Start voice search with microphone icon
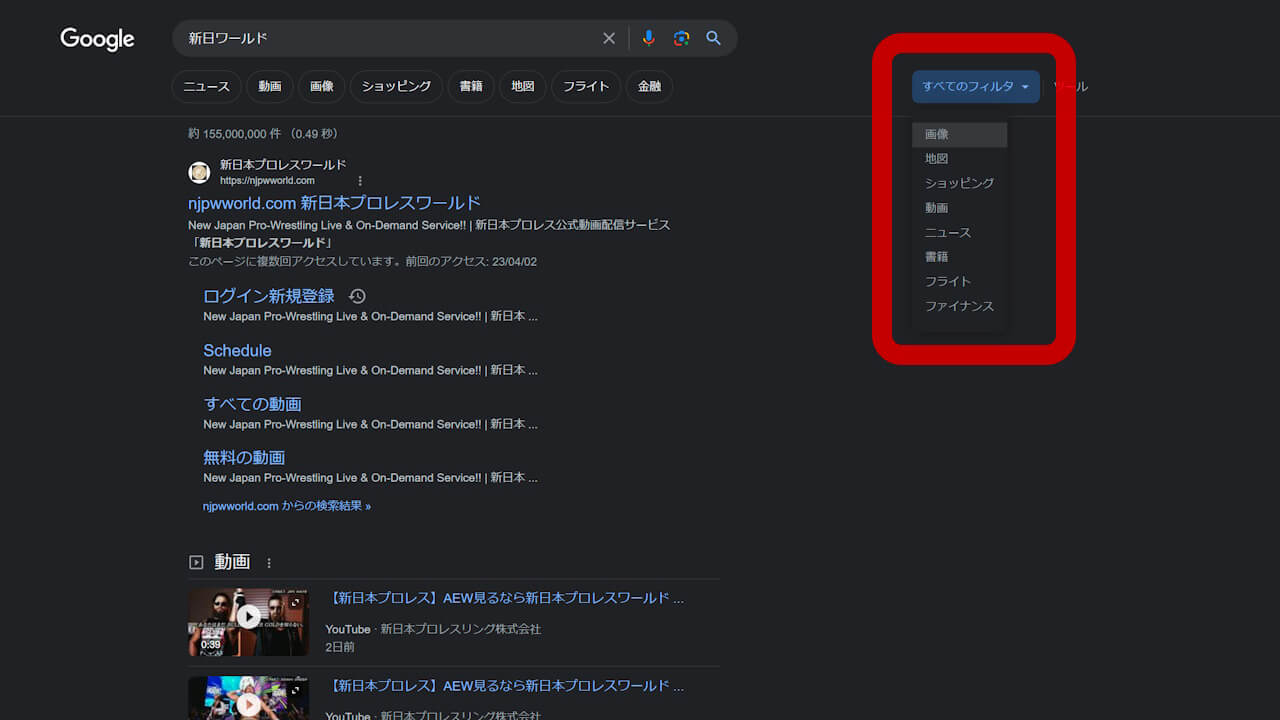This screenshot has height=720, width=1280. coord(648,38)
